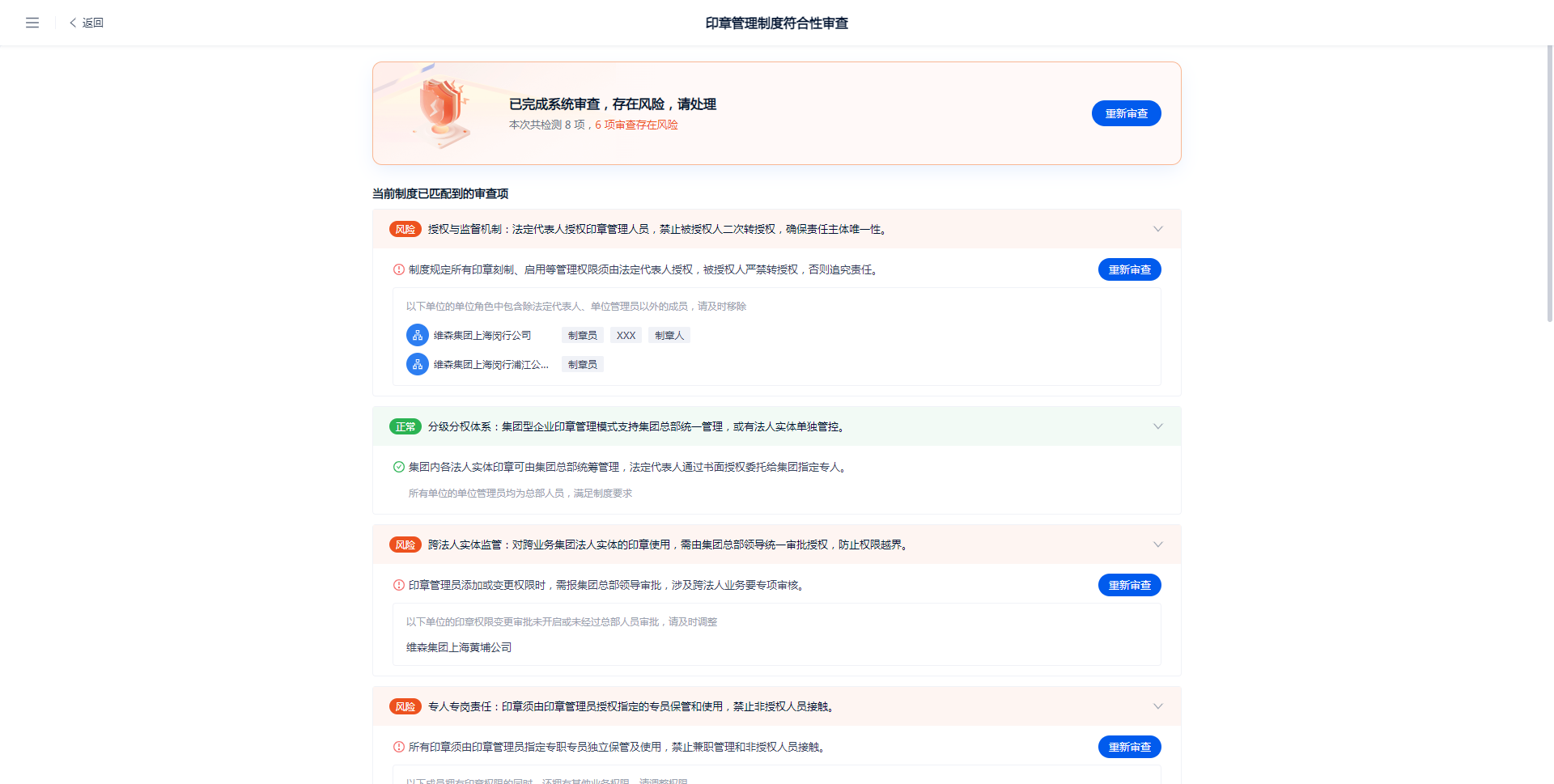
Task: Collapse the 分级分权体系 section chevron
Action: coord(1158,426)
